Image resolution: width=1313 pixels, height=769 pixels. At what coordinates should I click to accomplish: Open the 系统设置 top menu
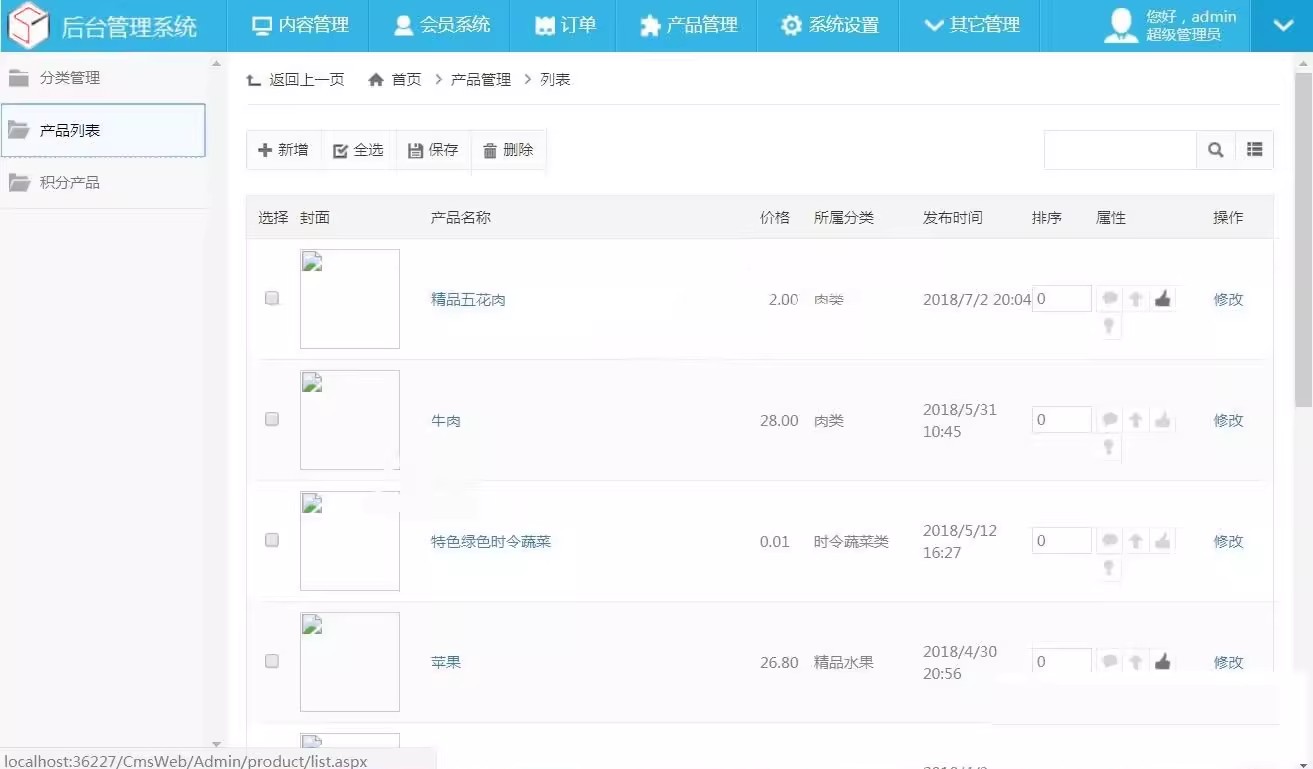click(x=829, y=26)
